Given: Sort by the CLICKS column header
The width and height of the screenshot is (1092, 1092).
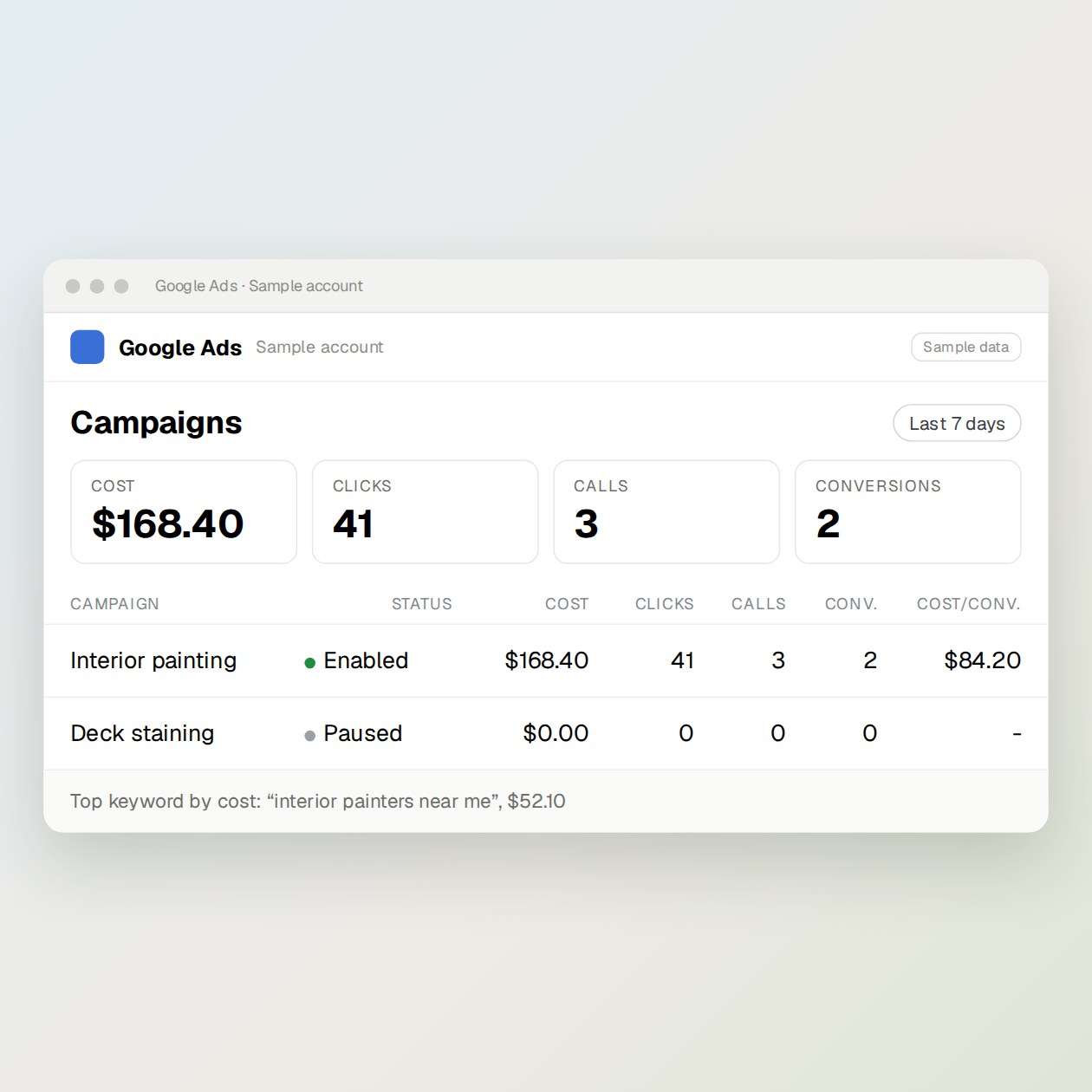Looking at the screenshot, I should click(664, 604).
